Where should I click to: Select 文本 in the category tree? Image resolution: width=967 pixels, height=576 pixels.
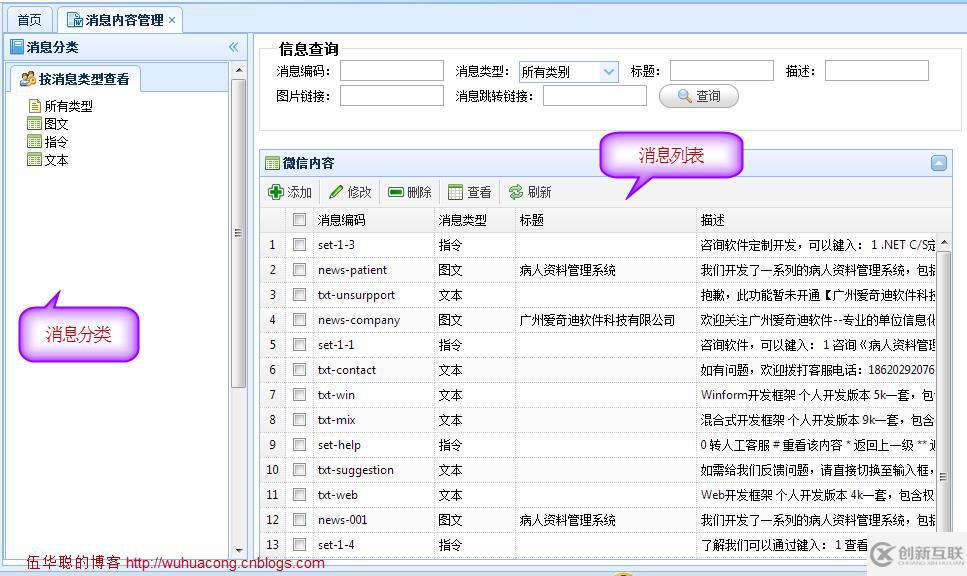pos(56,160)
